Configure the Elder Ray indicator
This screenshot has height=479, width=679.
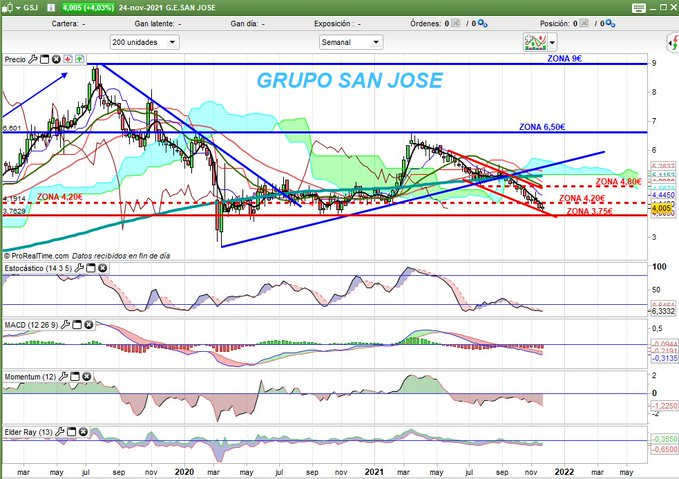coord(60,432)
